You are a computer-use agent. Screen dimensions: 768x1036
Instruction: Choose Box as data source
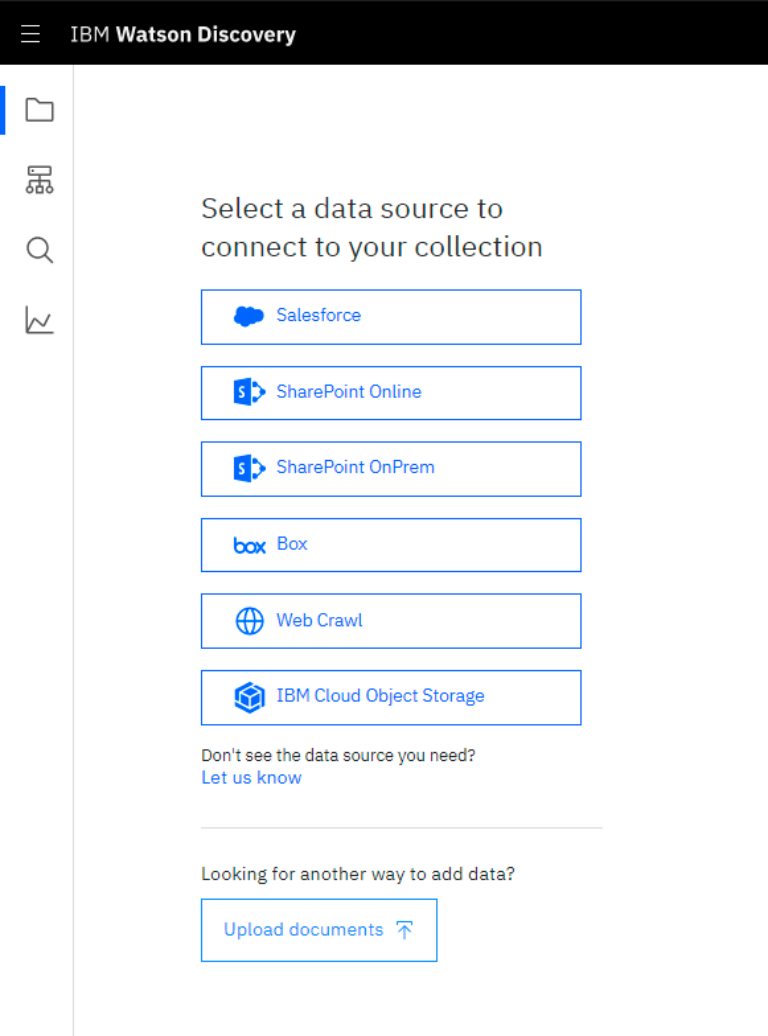click(x=391, y=544)
